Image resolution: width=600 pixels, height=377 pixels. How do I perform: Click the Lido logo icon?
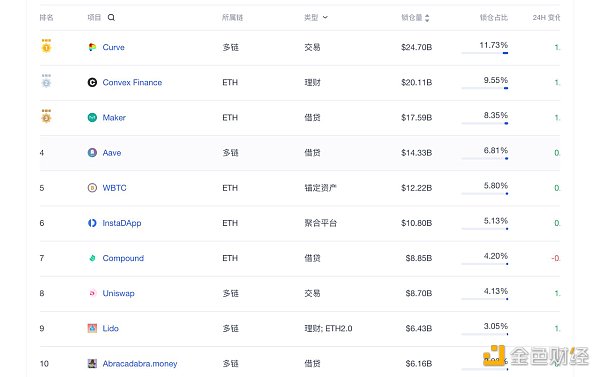92,328
